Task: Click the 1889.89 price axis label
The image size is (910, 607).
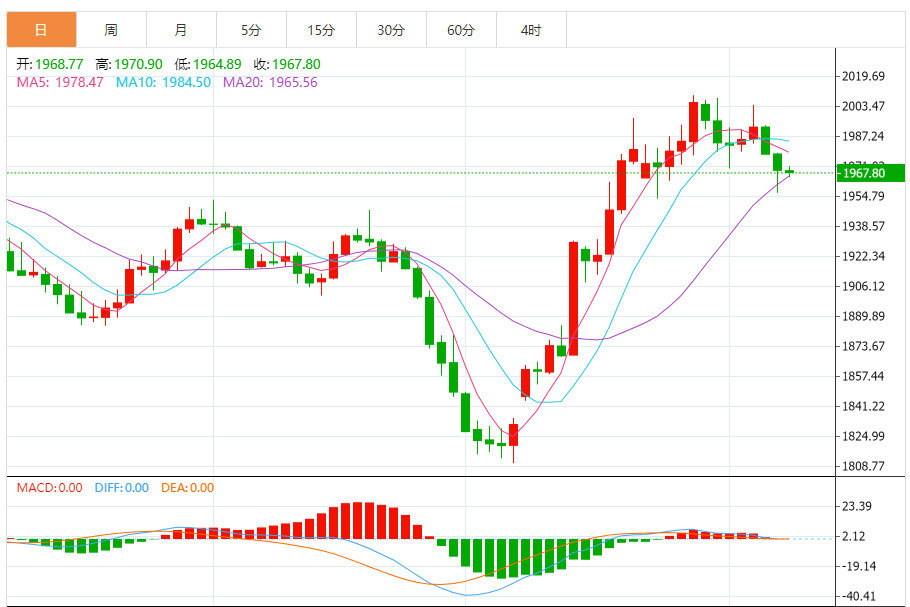Action: tap(863, 316)
